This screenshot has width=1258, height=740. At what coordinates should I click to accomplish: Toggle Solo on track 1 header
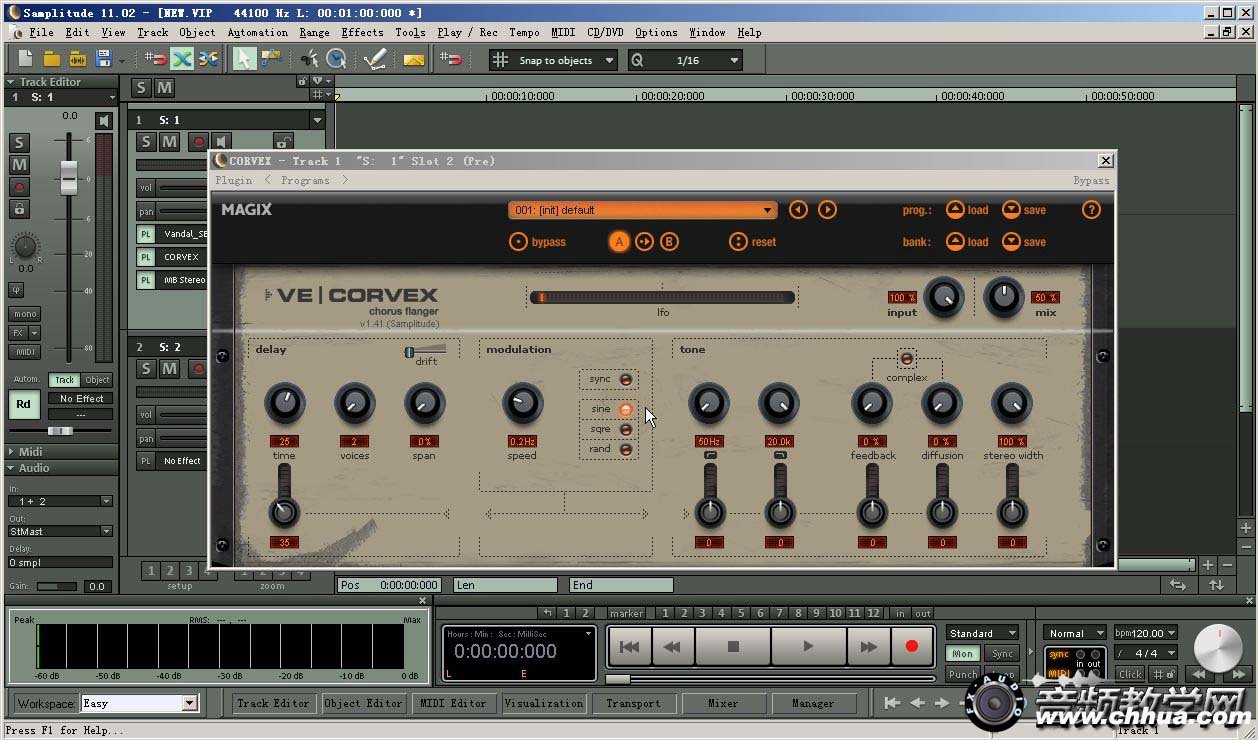point(146,142)
